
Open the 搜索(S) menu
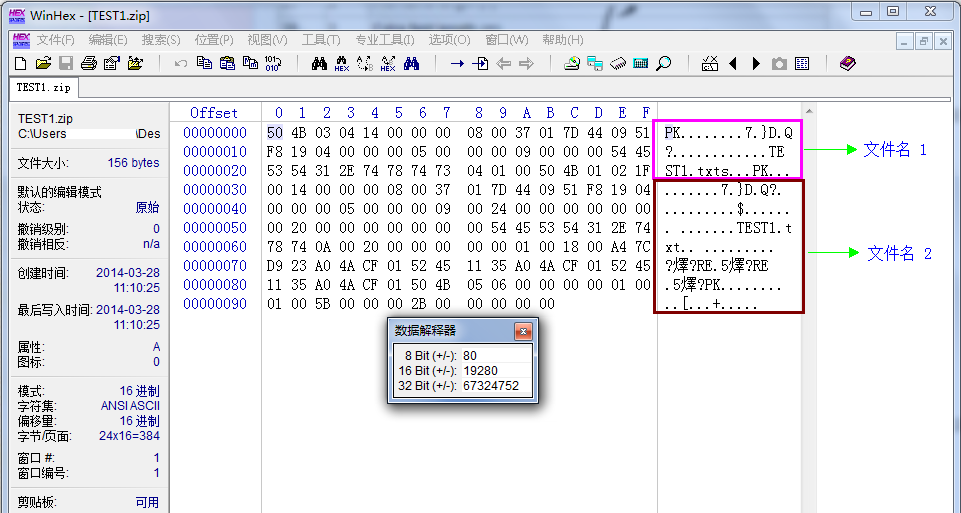point(161,40)
